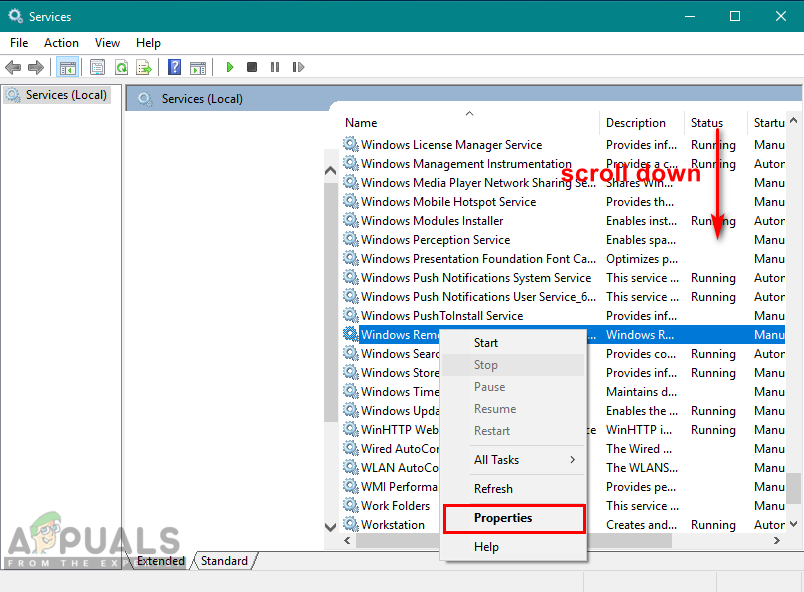
Task: Click 'Creates and...' description cell
Action: coord(641,525)
